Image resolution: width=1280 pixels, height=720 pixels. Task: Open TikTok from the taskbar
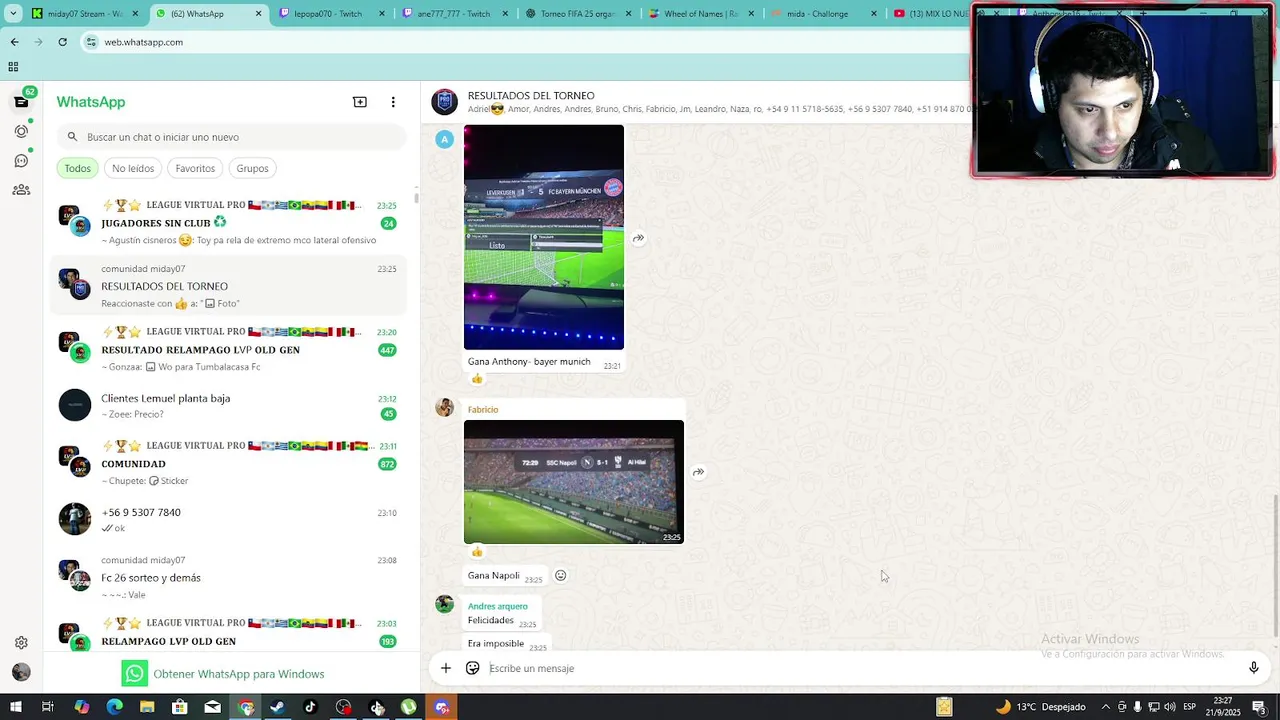click(x=310, y=707)
